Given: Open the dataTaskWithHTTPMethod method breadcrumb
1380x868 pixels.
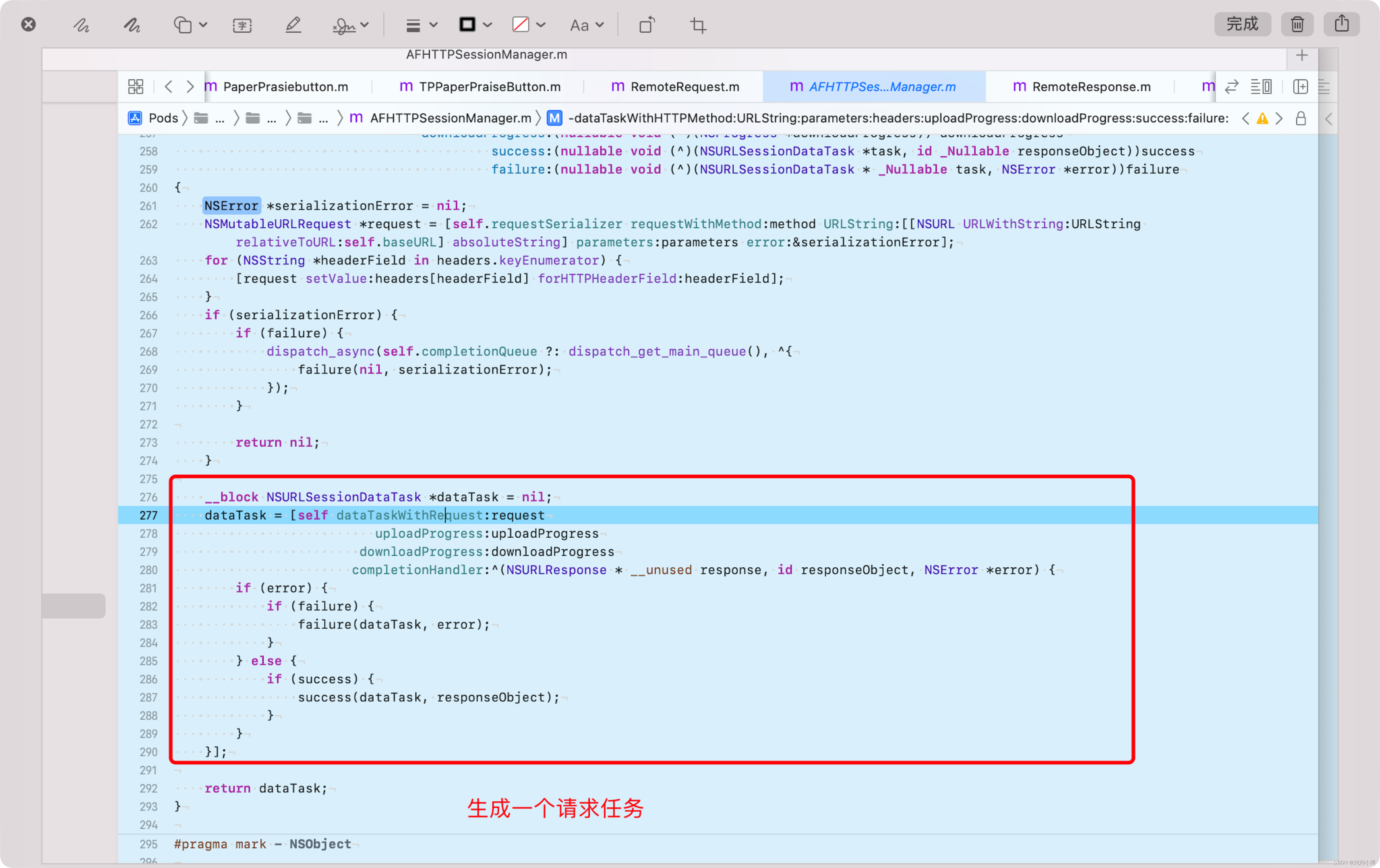Looking at the screenshot, I should 887,118.
